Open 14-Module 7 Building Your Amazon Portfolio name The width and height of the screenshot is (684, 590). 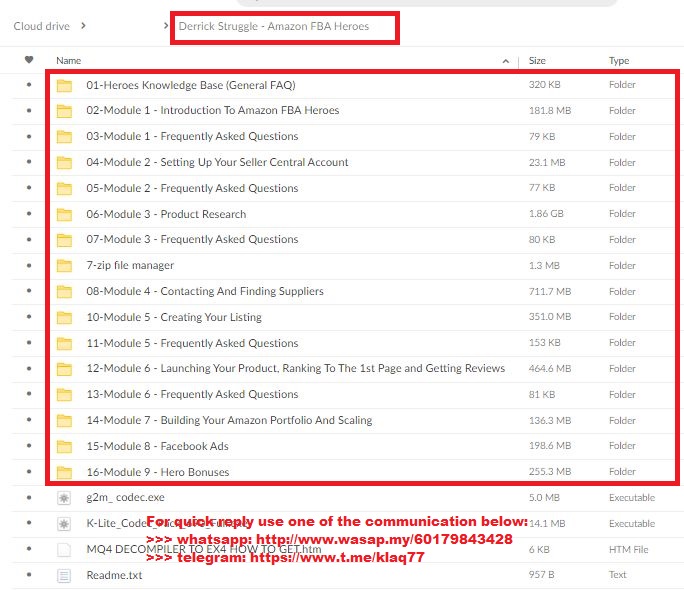(229, 420)
